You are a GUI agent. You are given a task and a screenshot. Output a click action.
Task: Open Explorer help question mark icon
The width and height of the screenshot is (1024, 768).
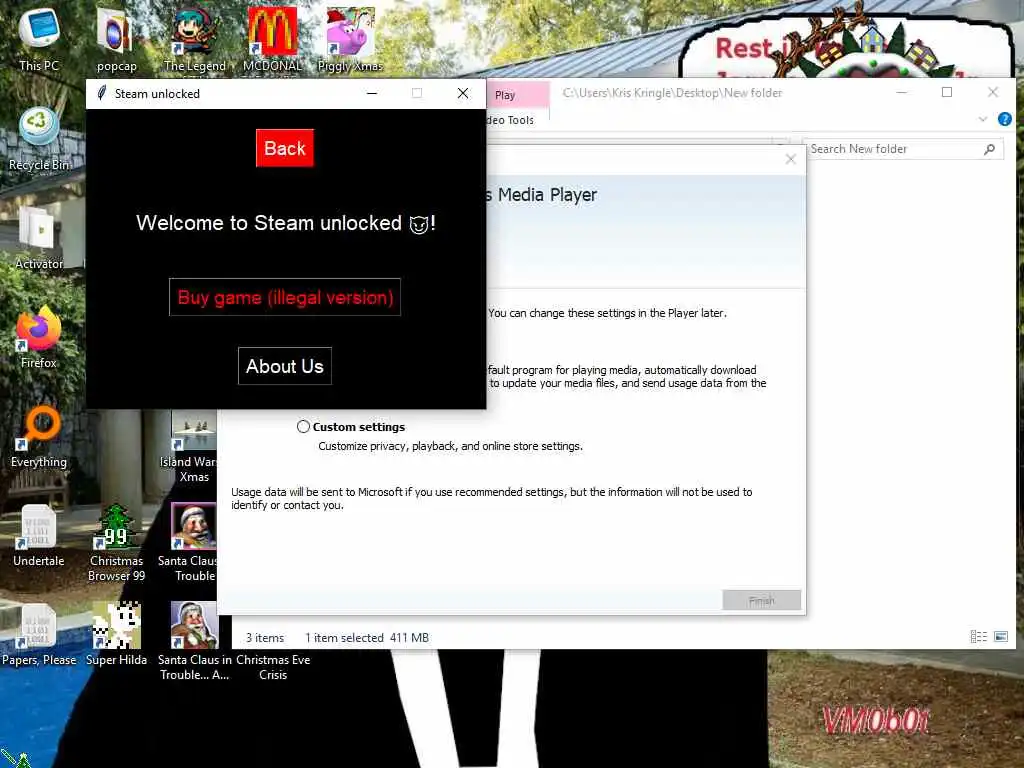coord(1004,119)
